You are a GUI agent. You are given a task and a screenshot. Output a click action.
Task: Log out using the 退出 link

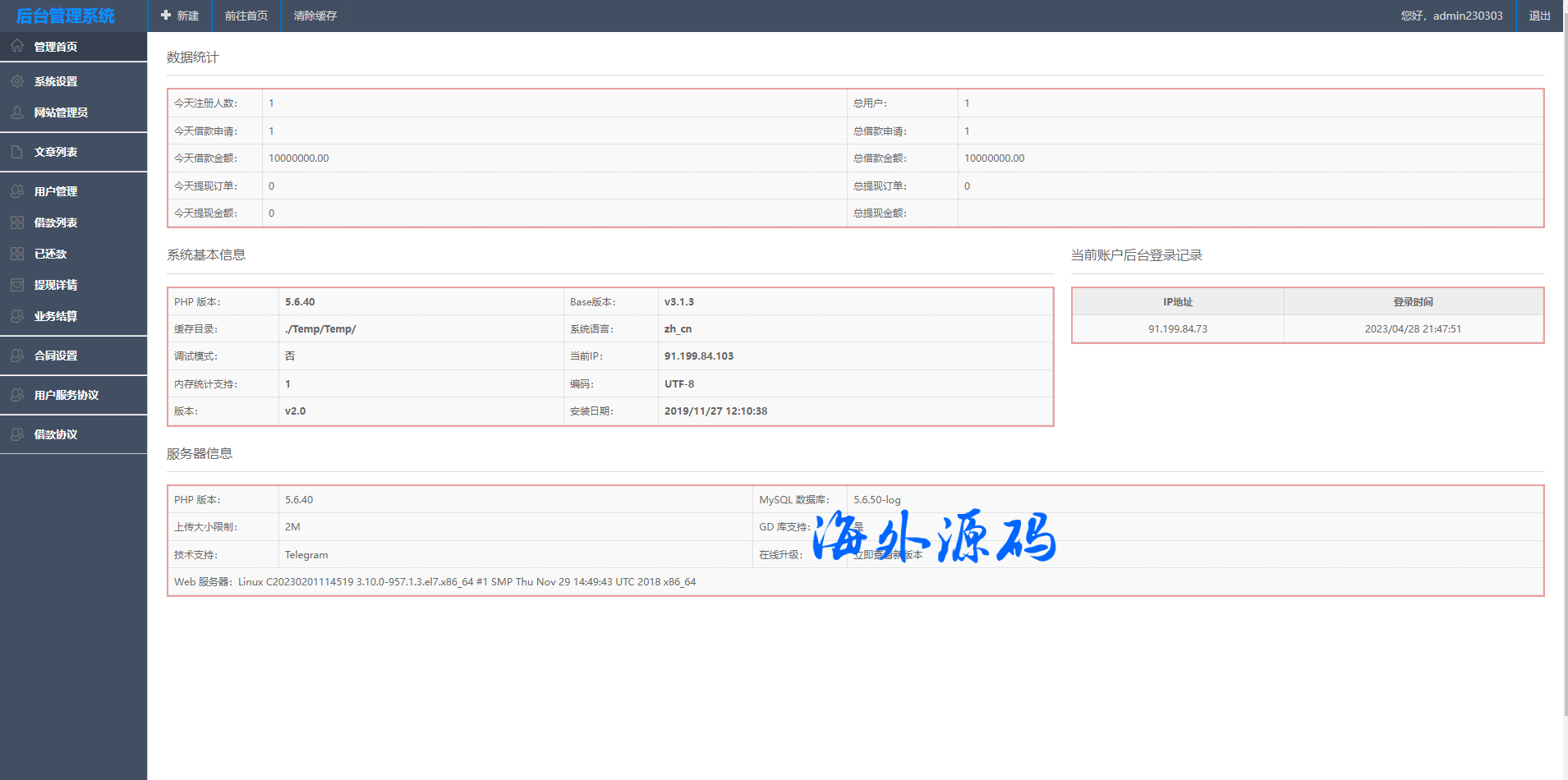coord(1539,16)
